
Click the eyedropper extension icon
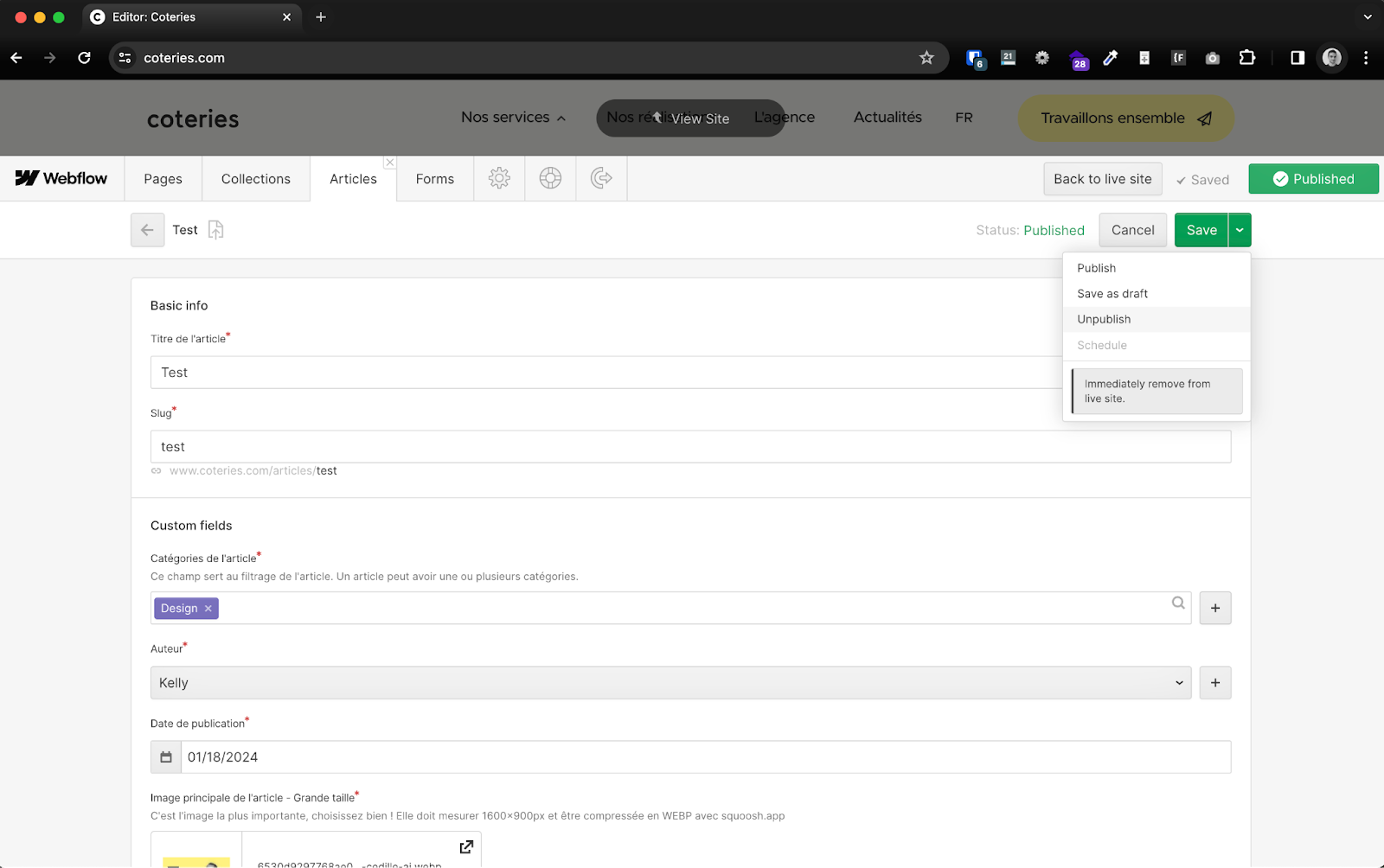(1111, 58)
